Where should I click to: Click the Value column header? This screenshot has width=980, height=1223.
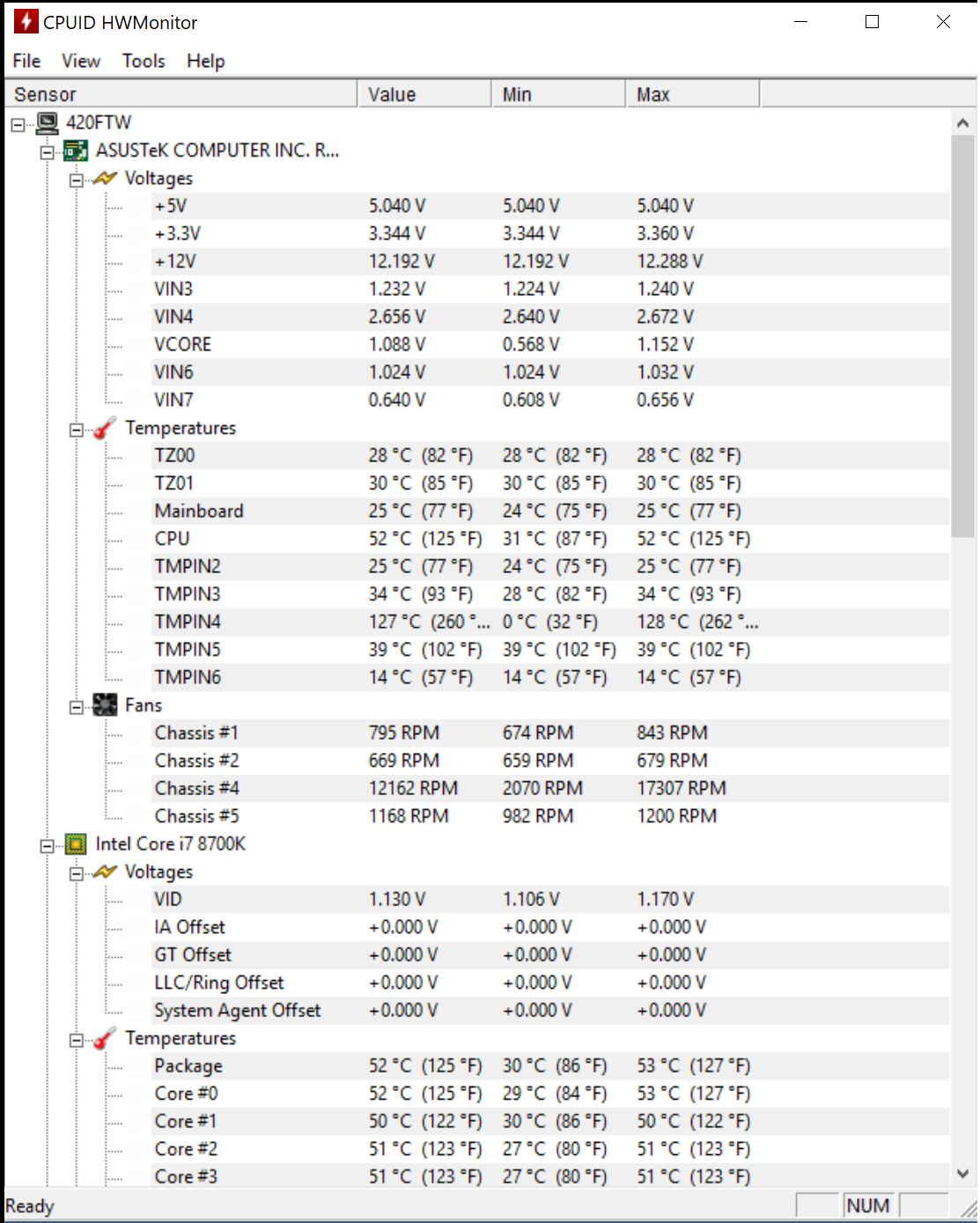pyautogui.click(x=424, y=94)
